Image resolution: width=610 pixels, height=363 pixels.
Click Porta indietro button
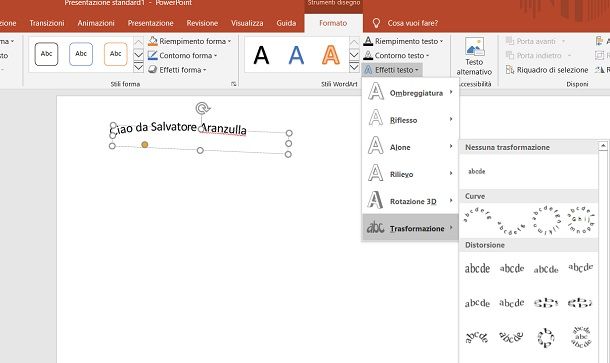(538, 56)
